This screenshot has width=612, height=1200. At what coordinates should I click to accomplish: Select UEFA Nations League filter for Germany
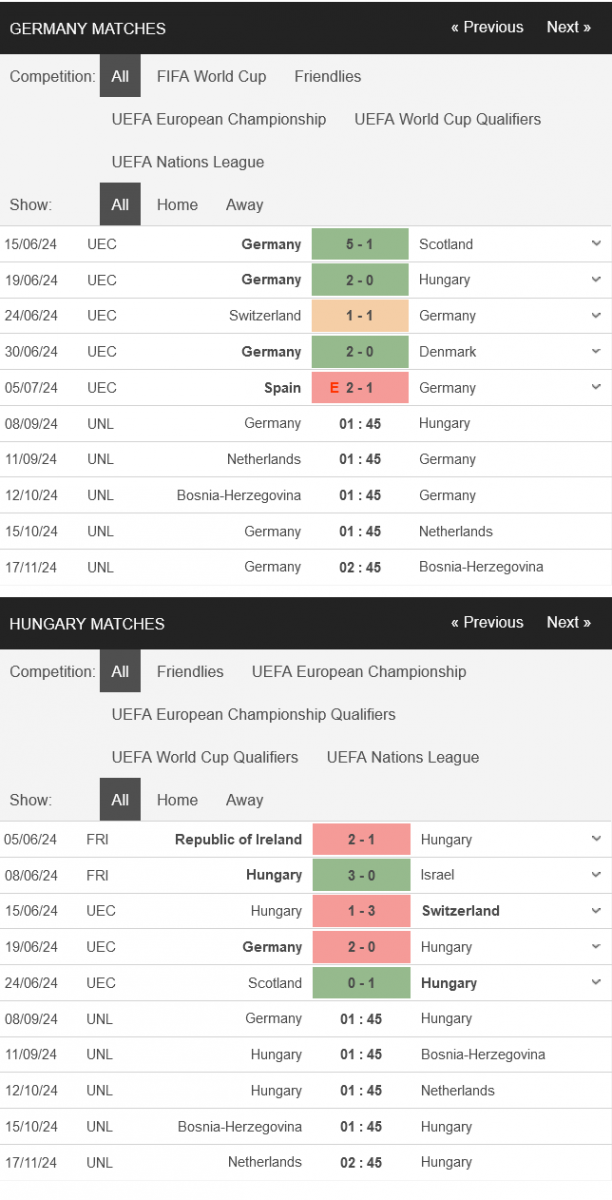tap(188, 162)
